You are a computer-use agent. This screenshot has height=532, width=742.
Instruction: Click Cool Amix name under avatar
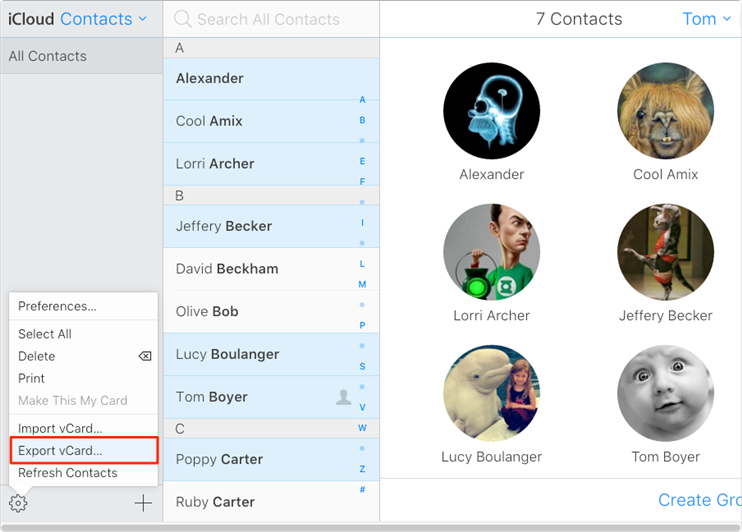click(x=665, y=175)
